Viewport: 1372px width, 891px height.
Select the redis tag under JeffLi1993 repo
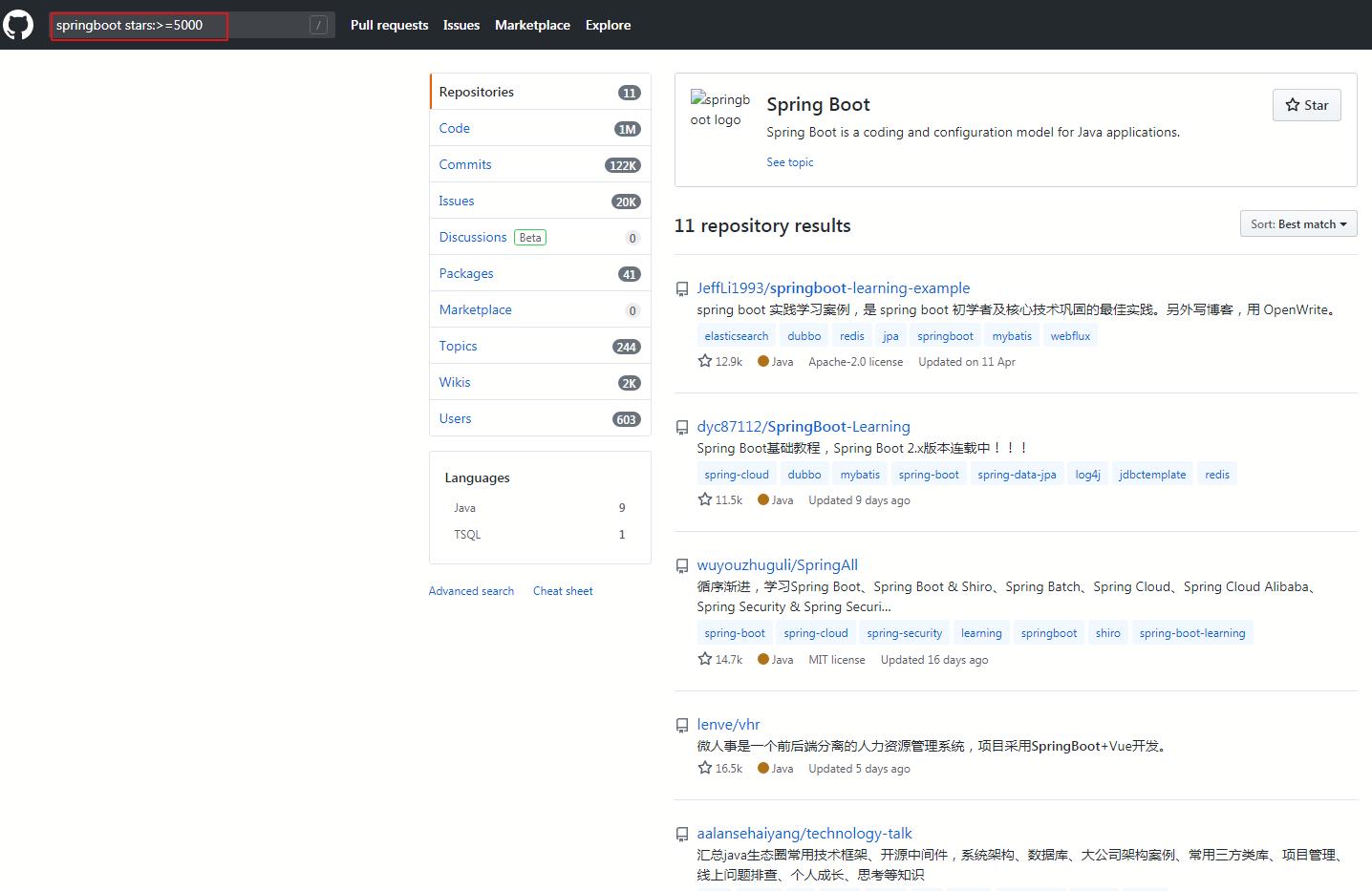852,336
